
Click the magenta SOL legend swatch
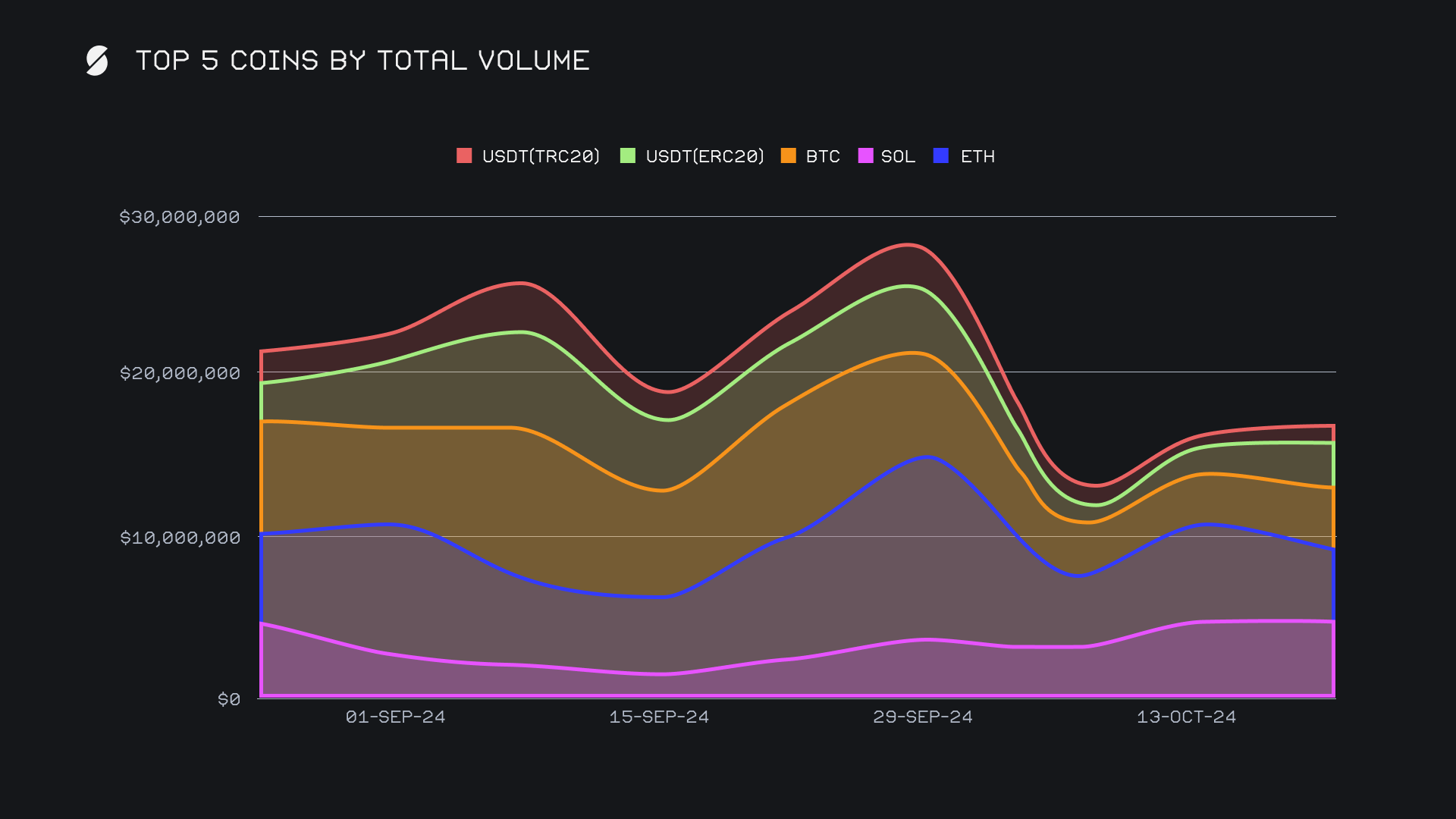(x=865, y=155)
